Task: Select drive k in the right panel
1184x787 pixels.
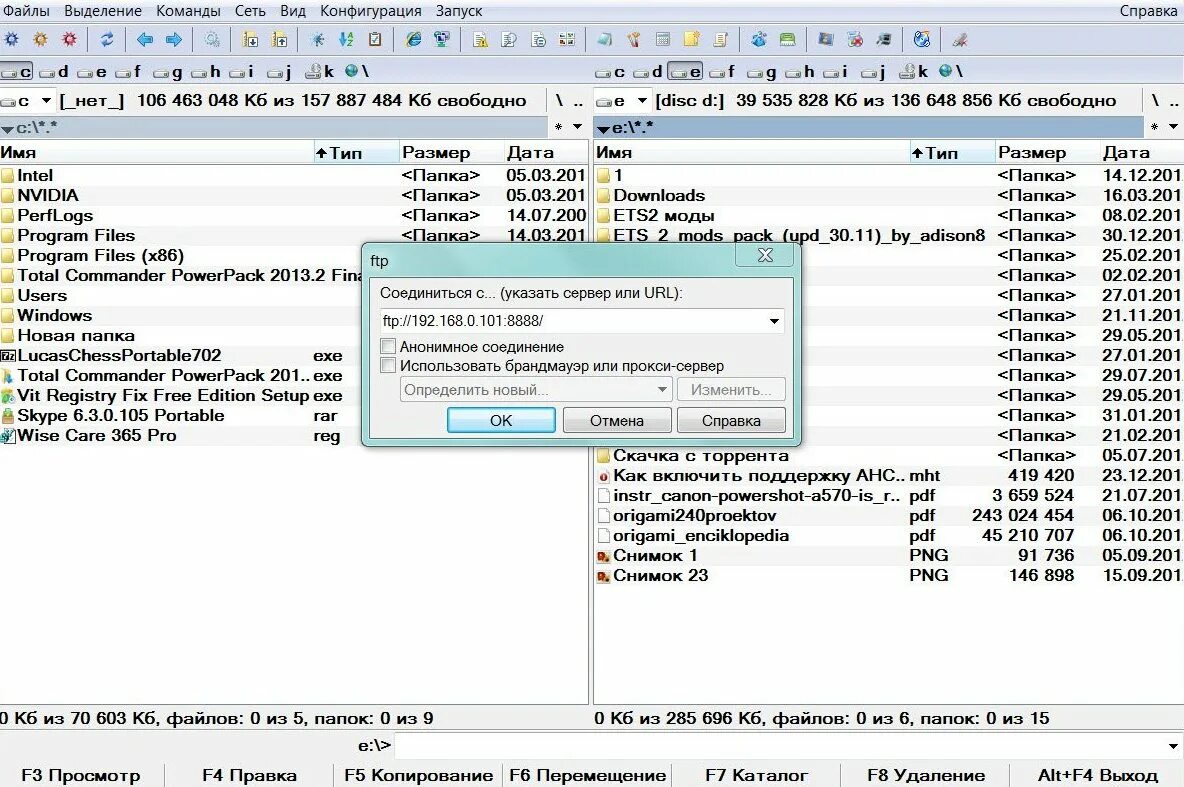Action: 914,72
